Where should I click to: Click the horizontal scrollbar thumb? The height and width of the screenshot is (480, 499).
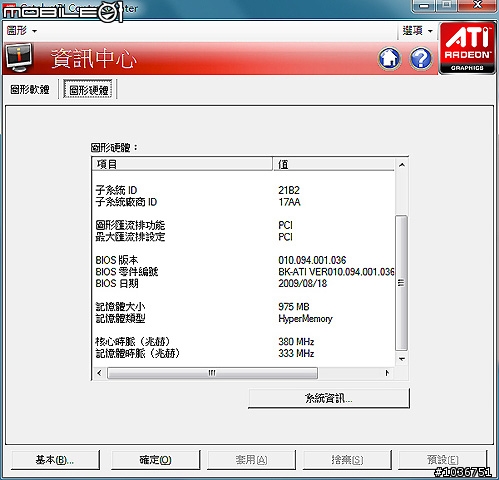[x=212, y=373]
